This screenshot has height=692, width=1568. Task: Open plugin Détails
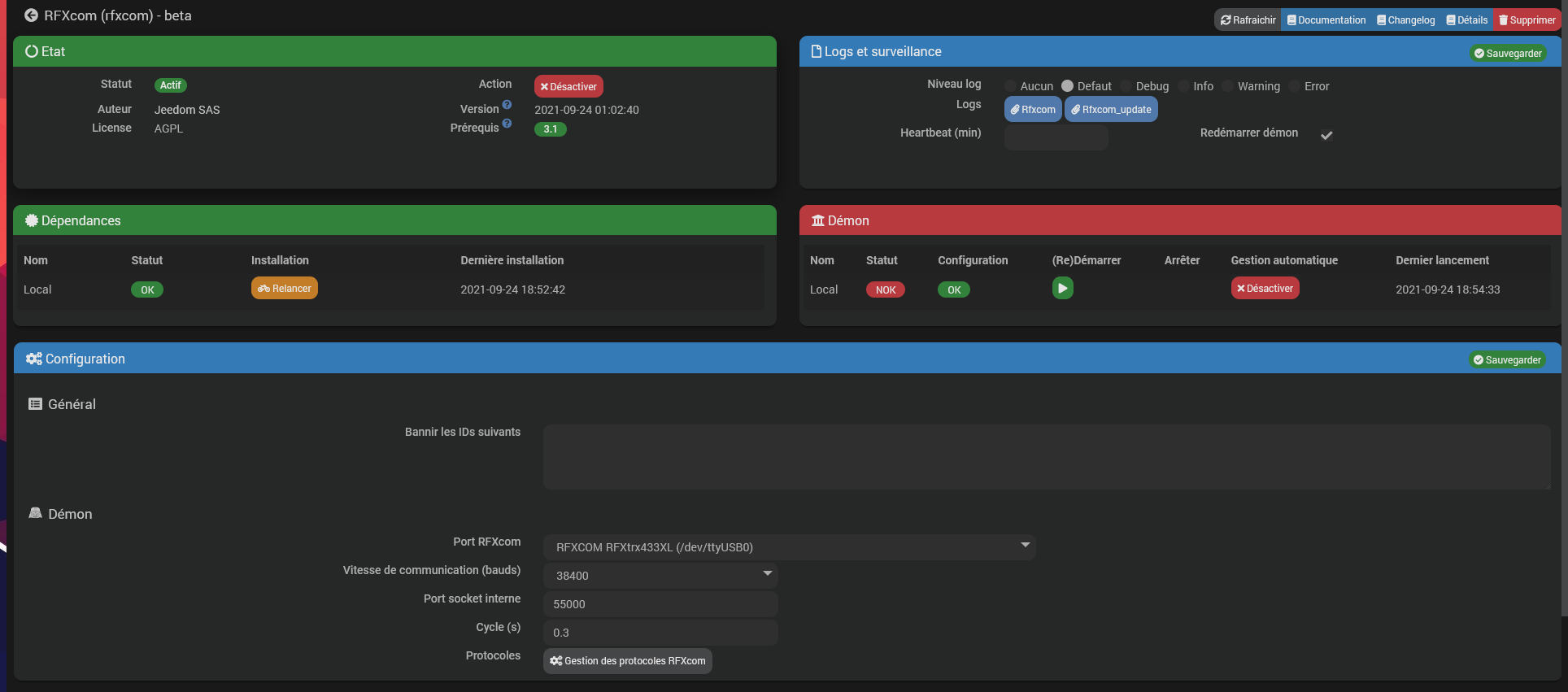point(1467,20)
